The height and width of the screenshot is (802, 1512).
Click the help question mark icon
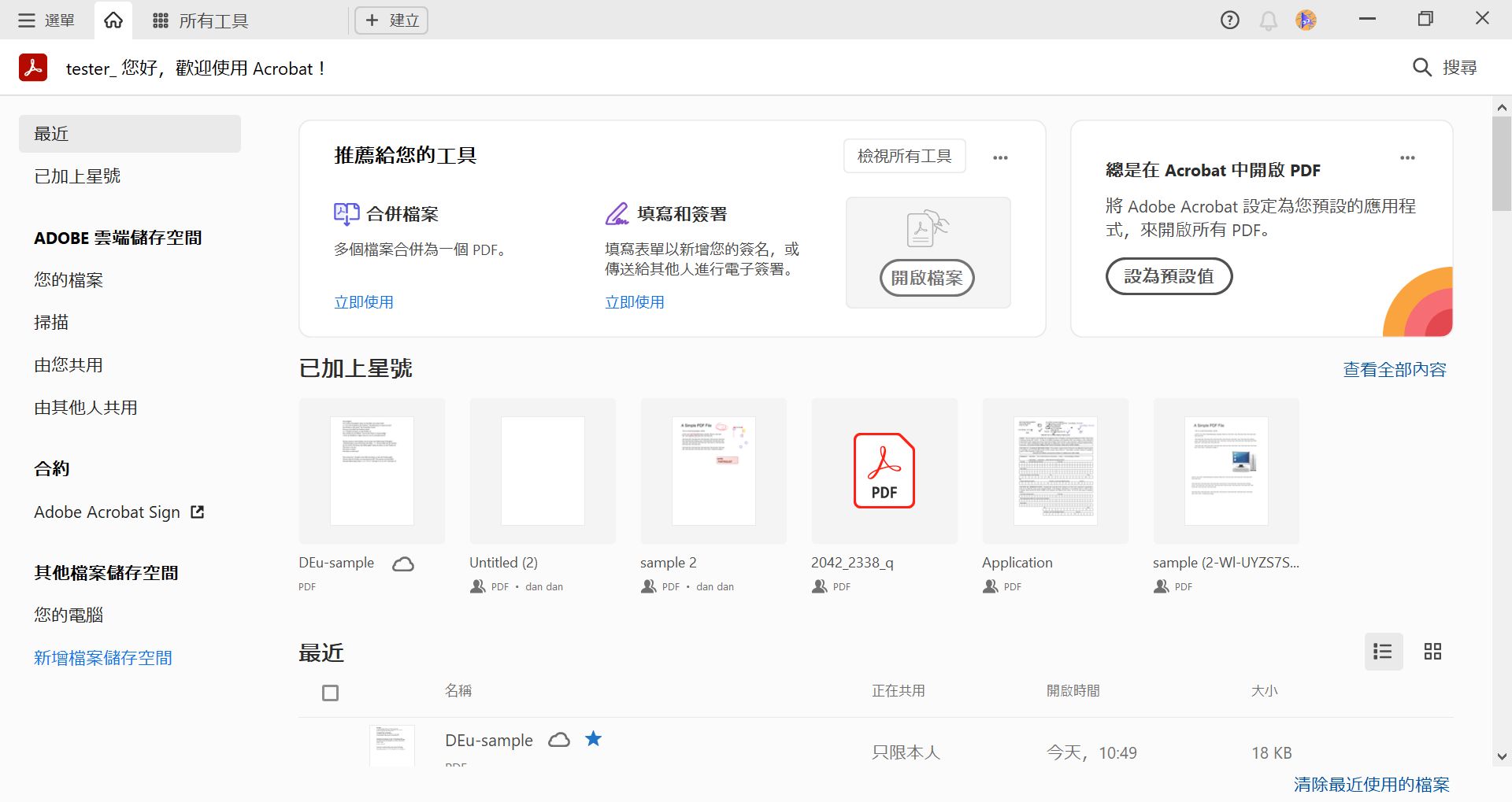click(x=1228, y=20)
